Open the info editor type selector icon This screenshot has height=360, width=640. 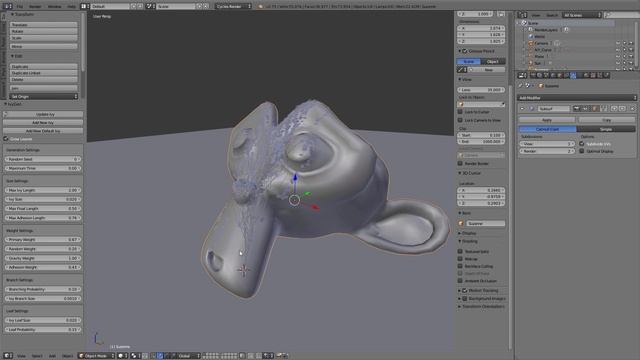[x=7, y=6]
